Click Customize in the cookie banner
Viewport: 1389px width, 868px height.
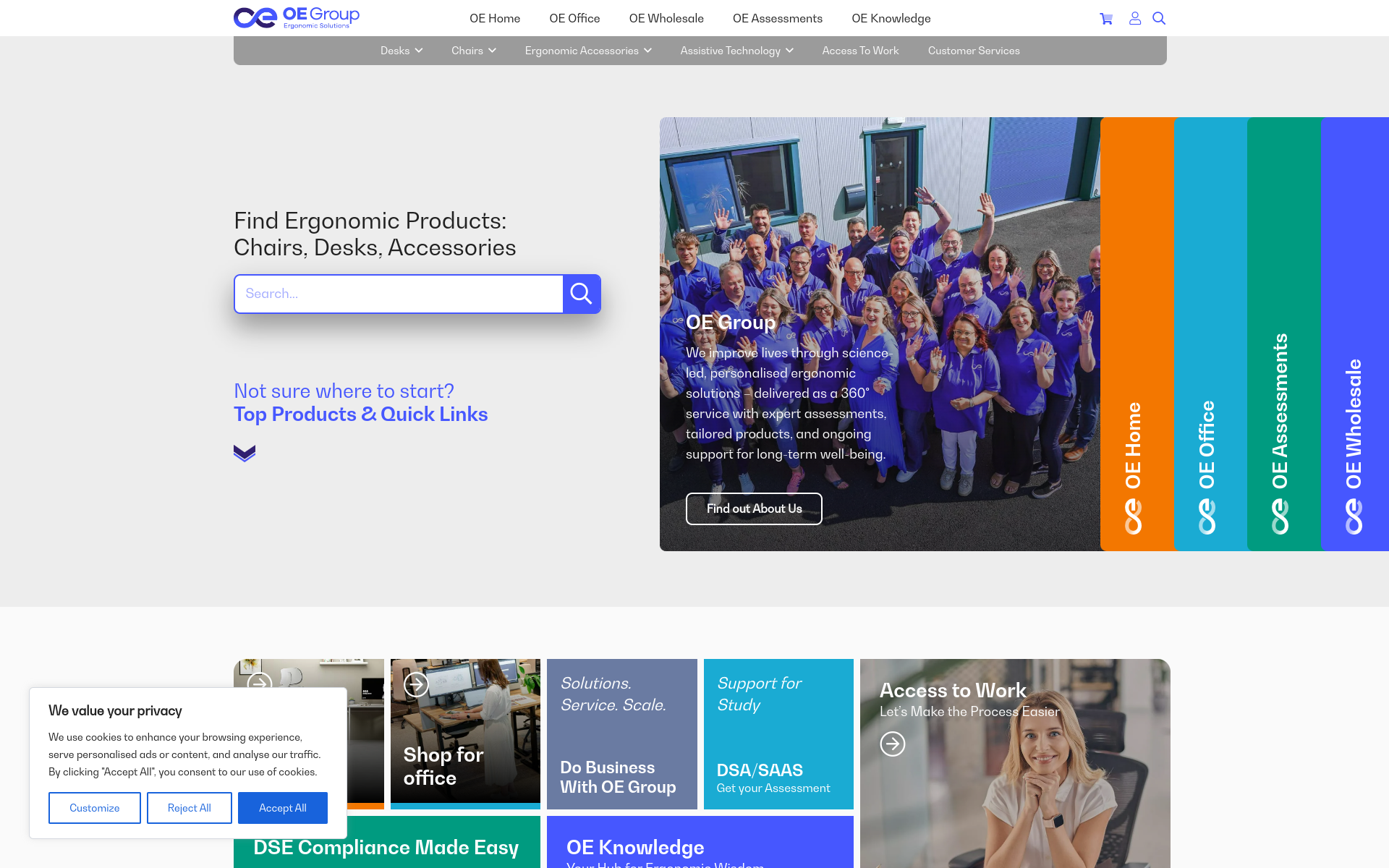pos(95,808)
